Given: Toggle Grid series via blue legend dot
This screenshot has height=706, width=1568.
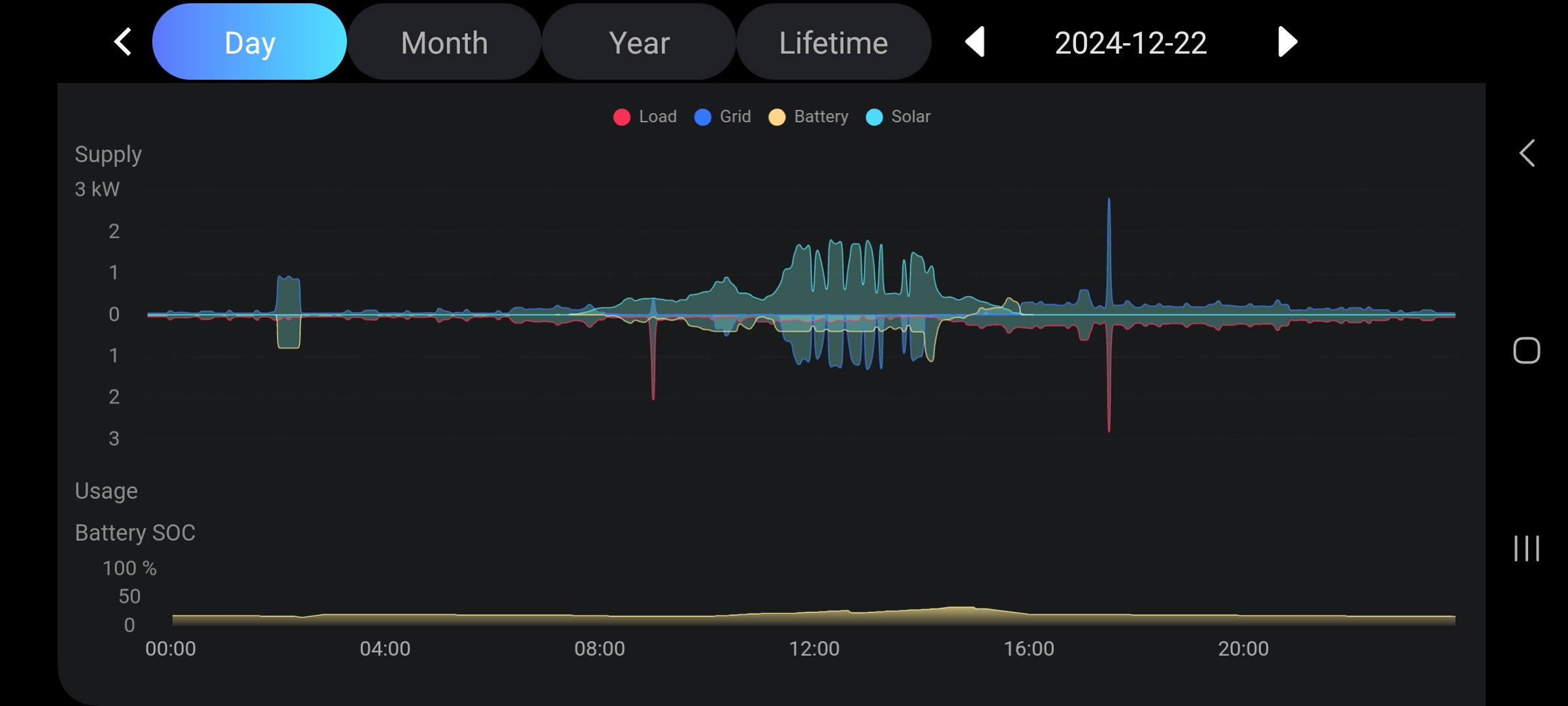Looking at the screenshot, I should (x=702, y=117).
